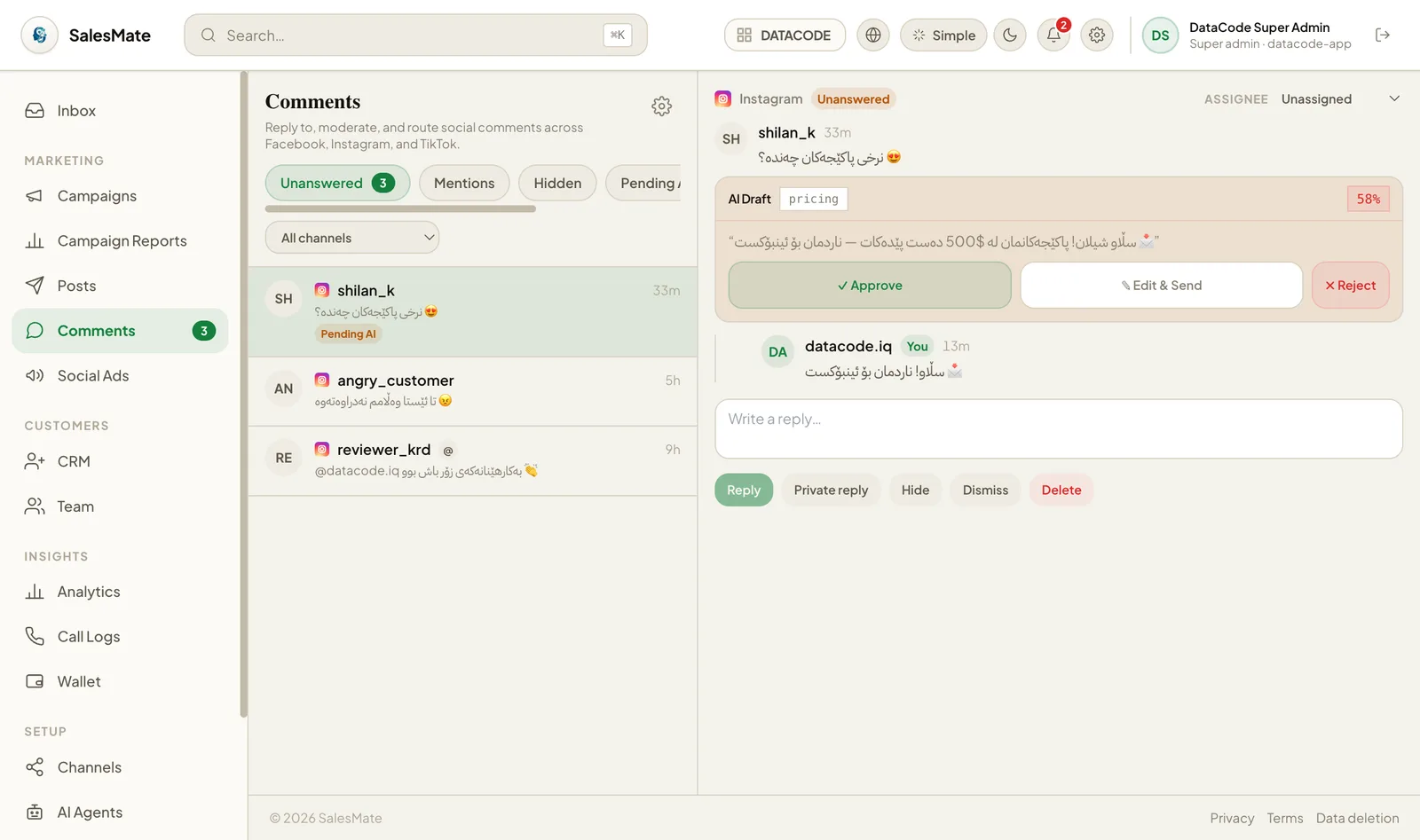Viewport: 1420px width, 840px height.
Task: Open Data deletion link
Action: pyautogui.click(x=1357, y=819)
